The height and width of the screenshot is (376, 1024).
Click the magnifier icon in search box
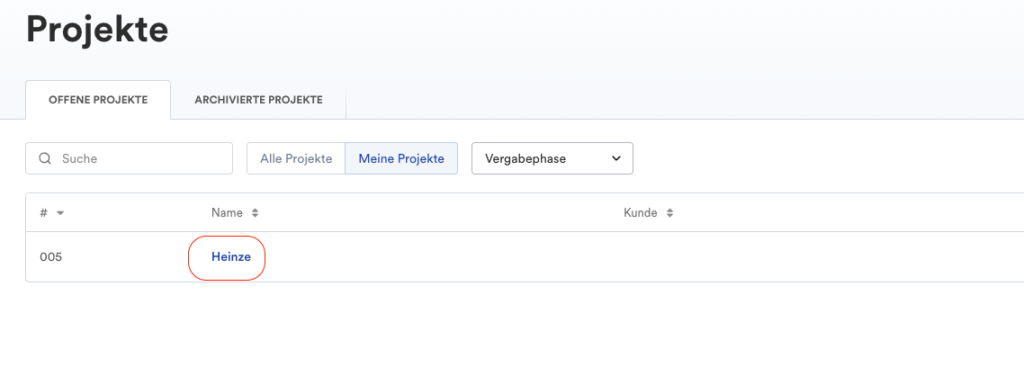tap(45, 159)
